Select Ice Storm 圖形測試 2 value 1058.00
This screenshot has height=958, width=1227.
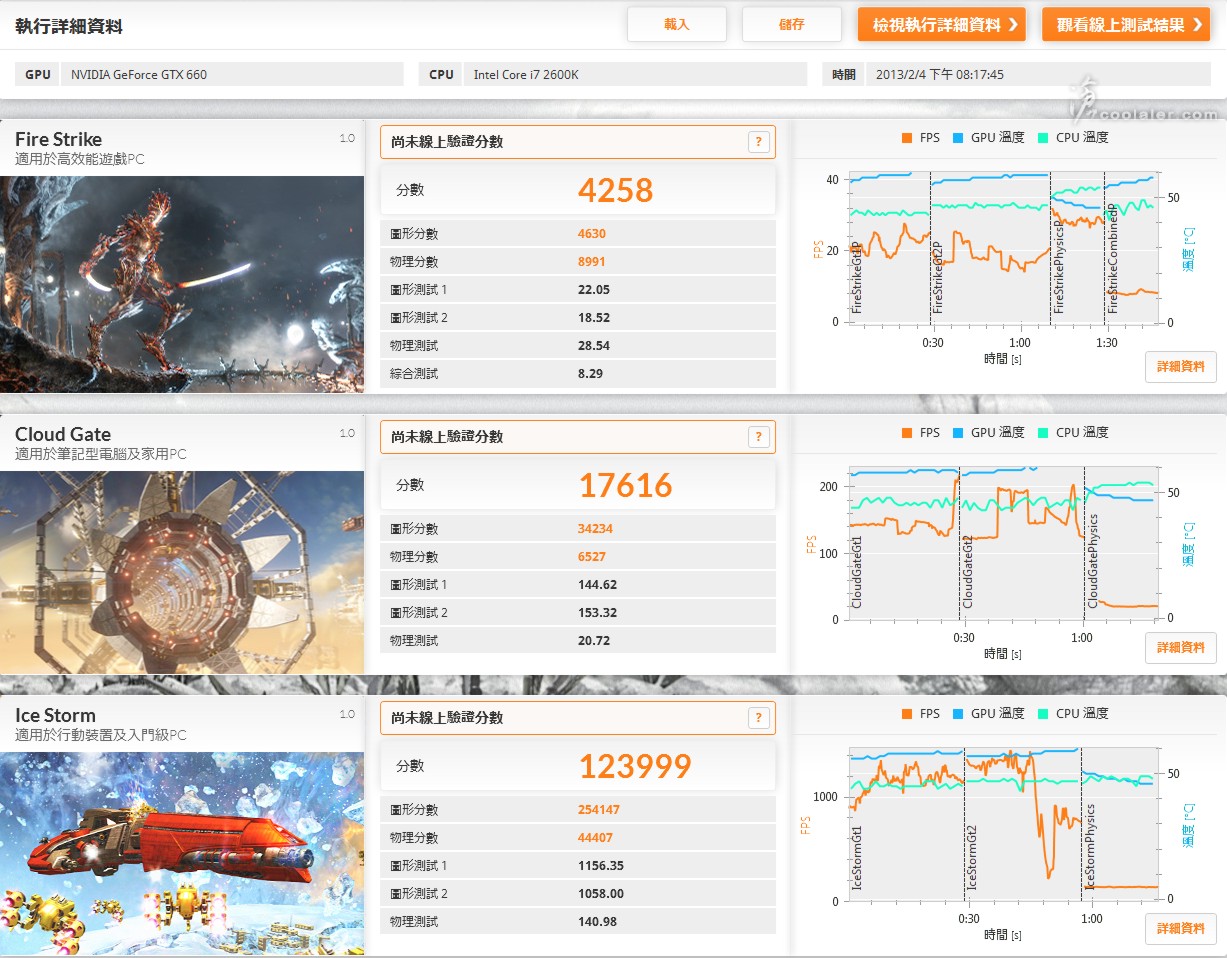pos(601,894)
